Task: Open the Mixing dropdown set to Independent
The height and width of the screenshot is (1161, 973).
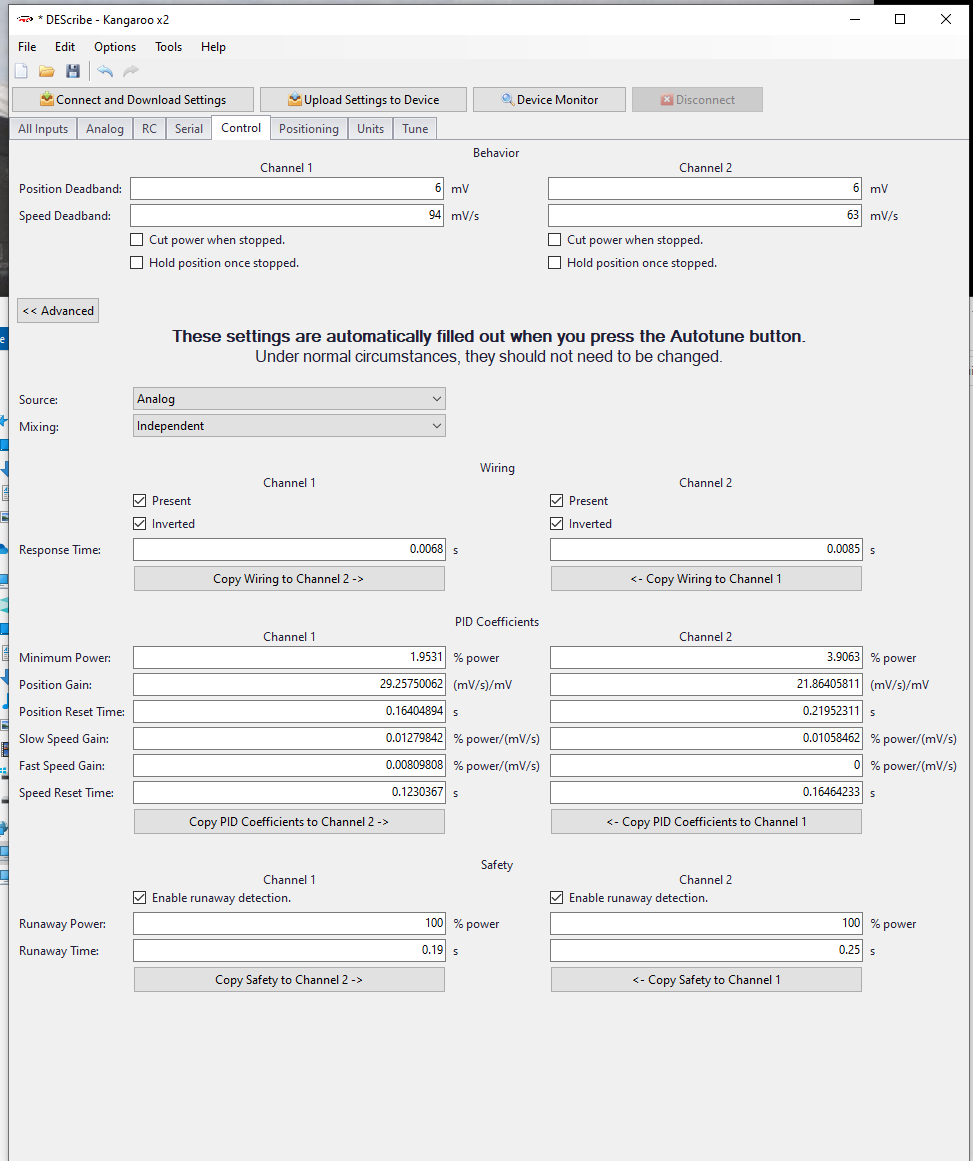Action: tap(289, 426)
